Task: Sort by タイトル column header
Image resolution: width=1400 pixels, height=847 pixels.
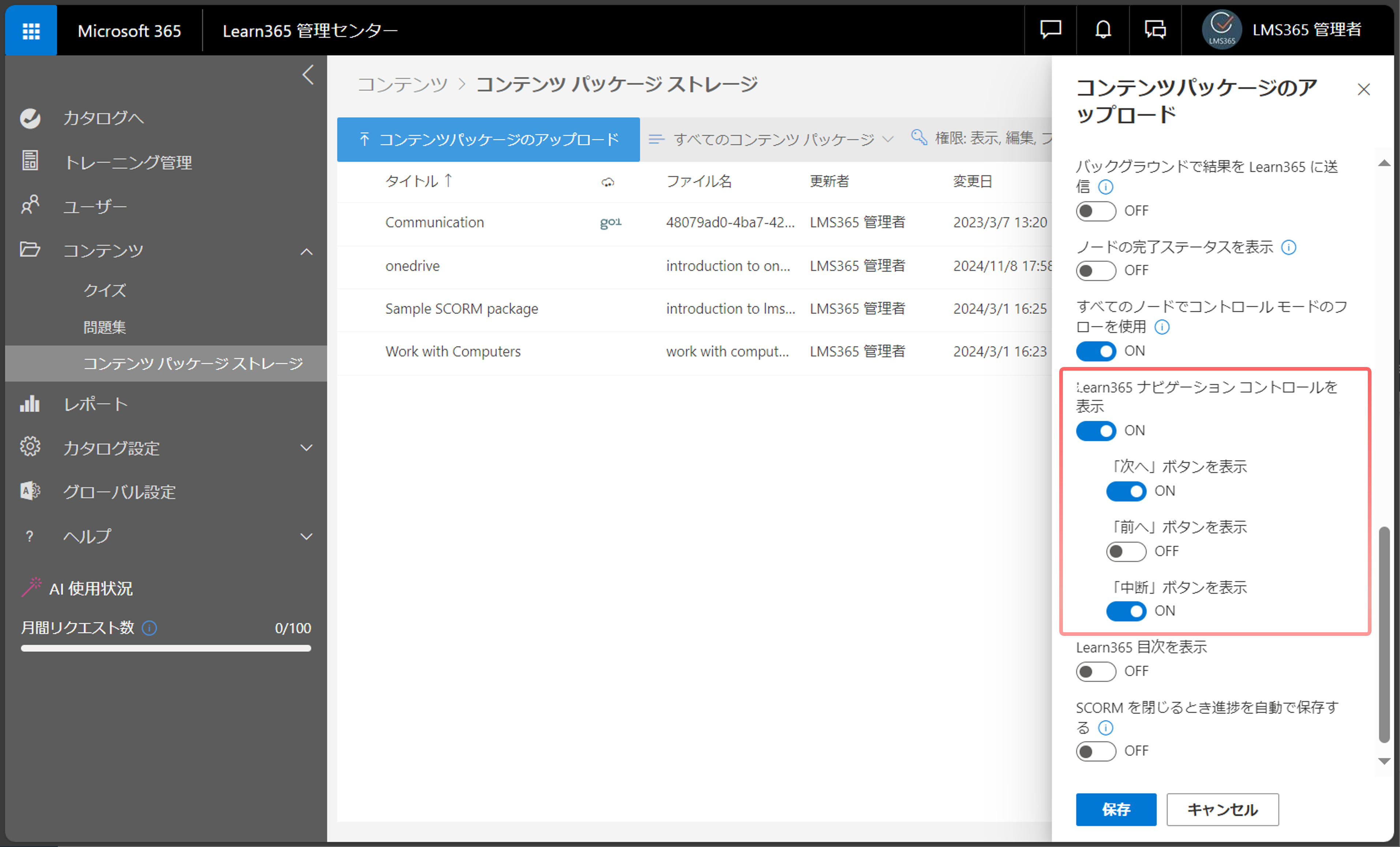Action: pos(419,181)
